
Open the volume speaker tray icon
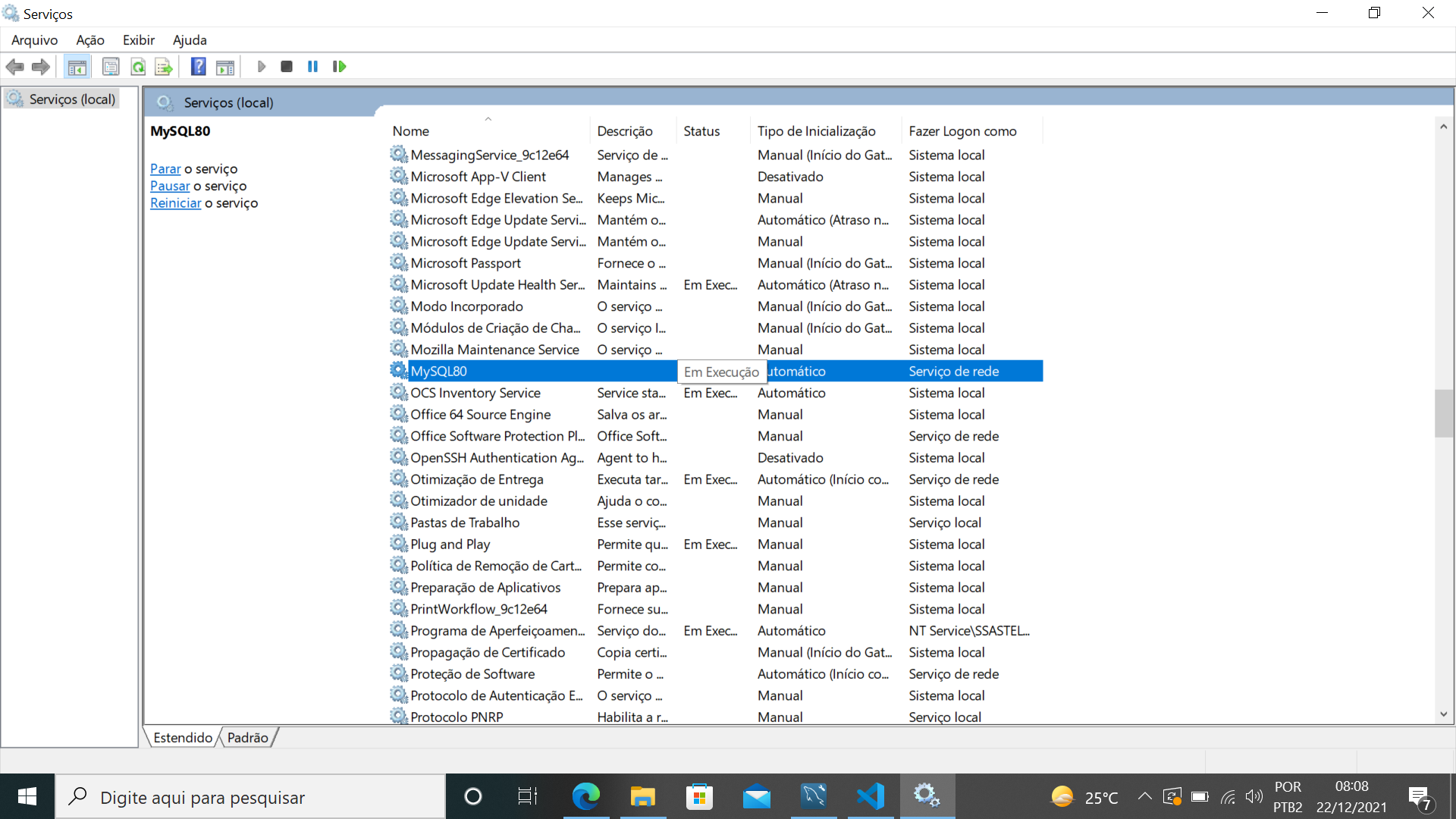tap(1254, 796)
